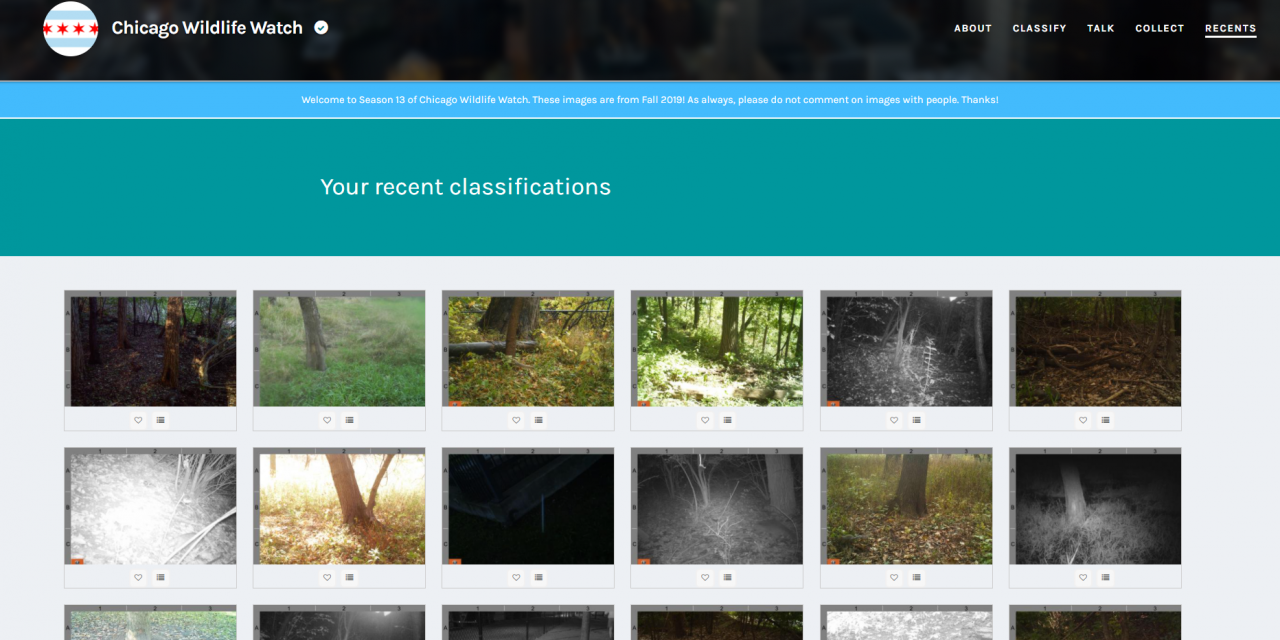Favorite the dark woods tree-trunks photo
Image resolution: width=1280 pixels, height=640 pixels.
[x=138, y=420]
